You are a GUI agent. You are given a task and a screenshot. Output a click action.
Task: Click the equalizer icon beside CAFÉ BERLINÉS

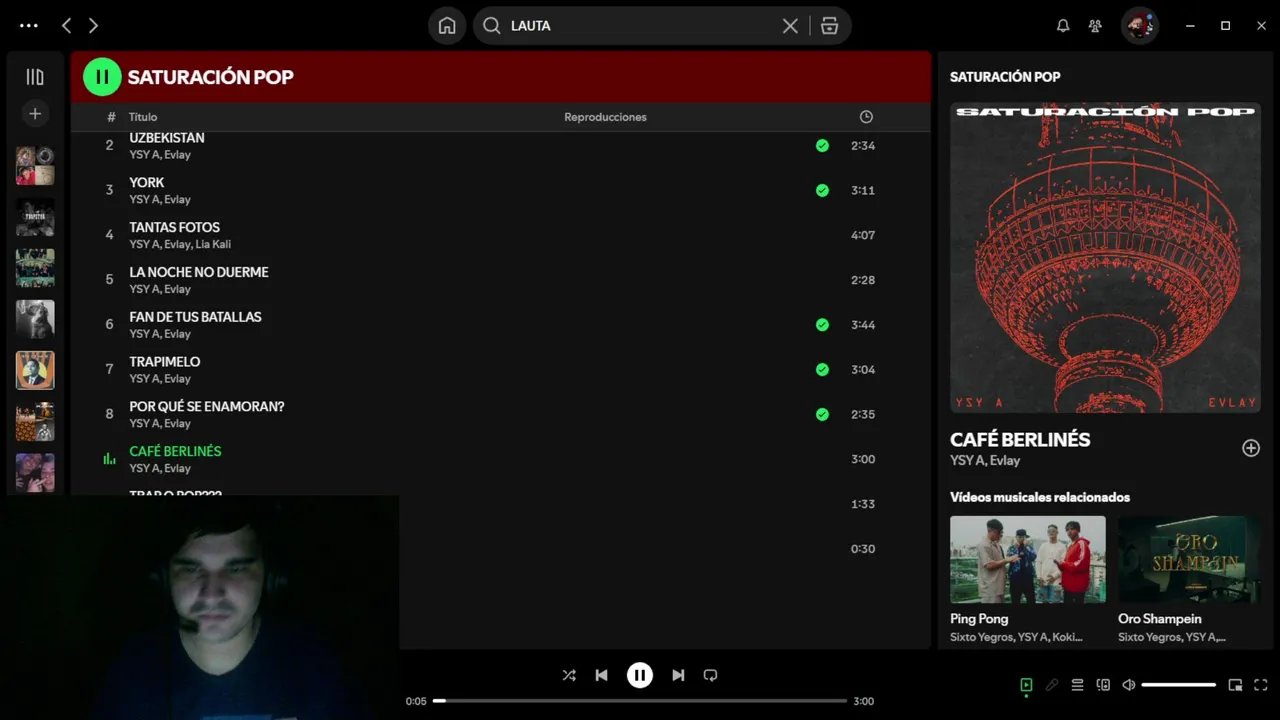(x=110, y=459)
